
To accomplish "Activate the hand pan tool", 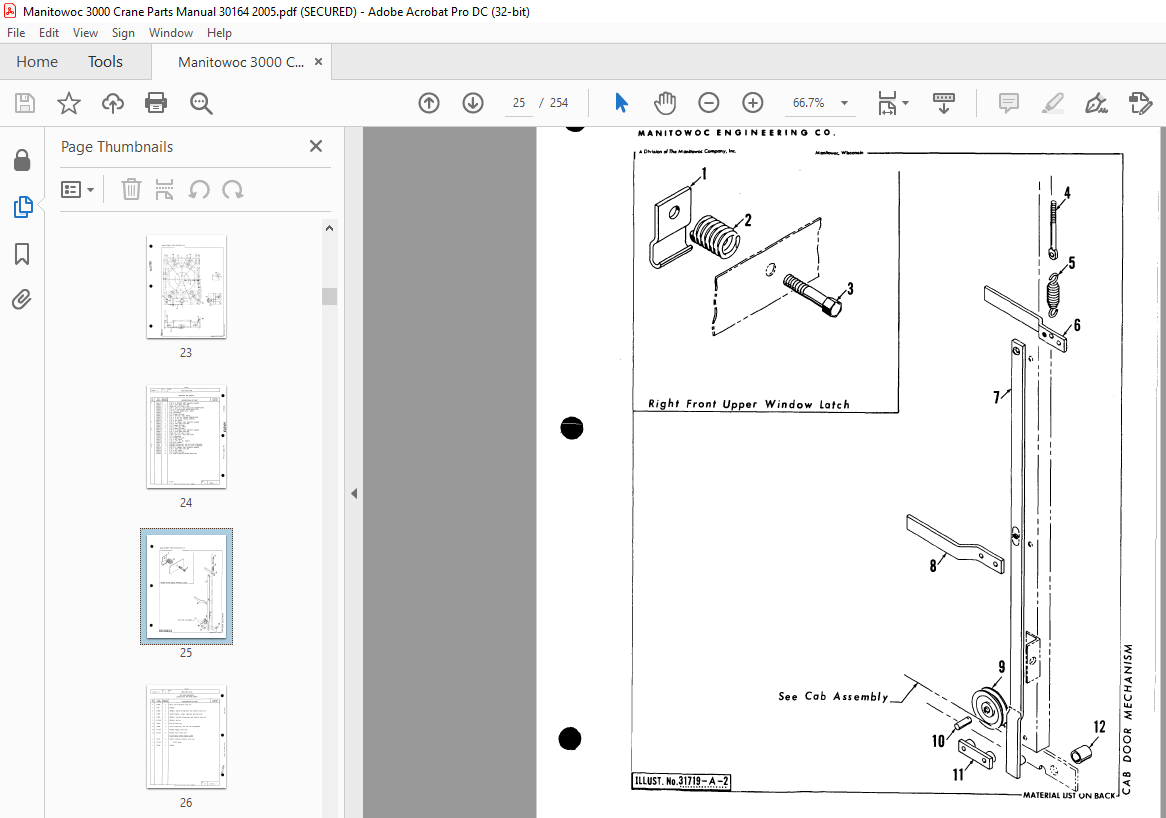I will (x=664, y=103).
